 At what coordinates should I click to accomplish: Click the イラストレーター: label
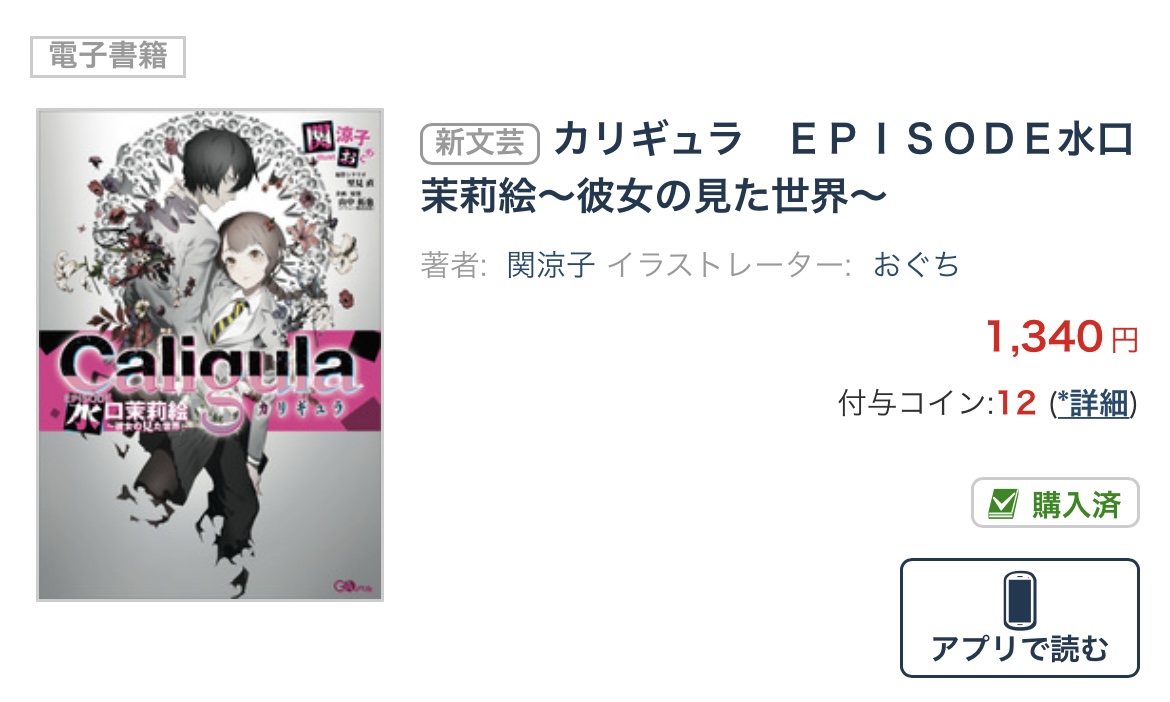pos(729,265)
